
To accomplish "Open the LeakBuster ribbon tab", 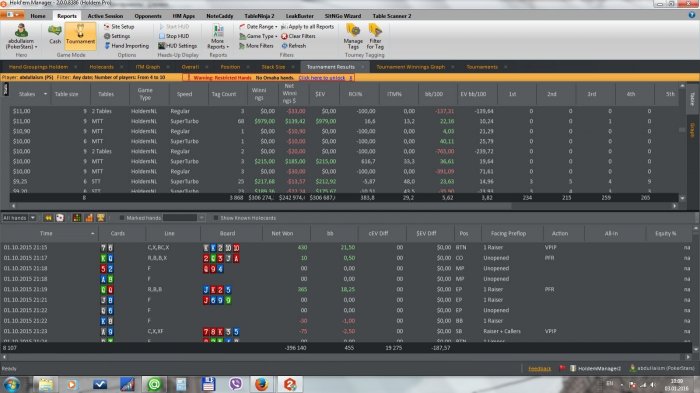I will pyautogui.click(x=299, y=16).
